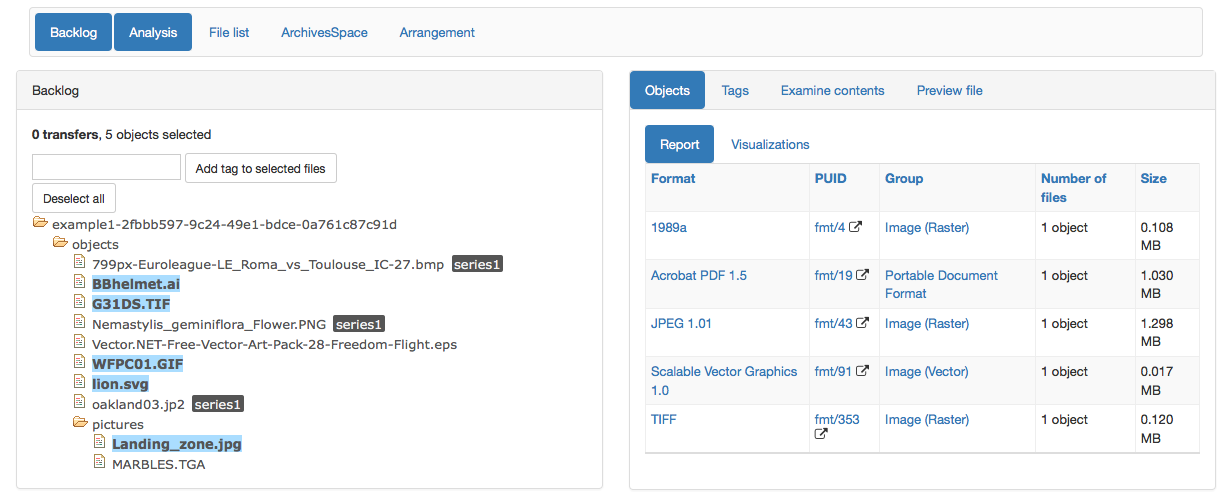Open the Visualizations tab
Viewport: 1223px width, 502px height.
pos(770,145)
